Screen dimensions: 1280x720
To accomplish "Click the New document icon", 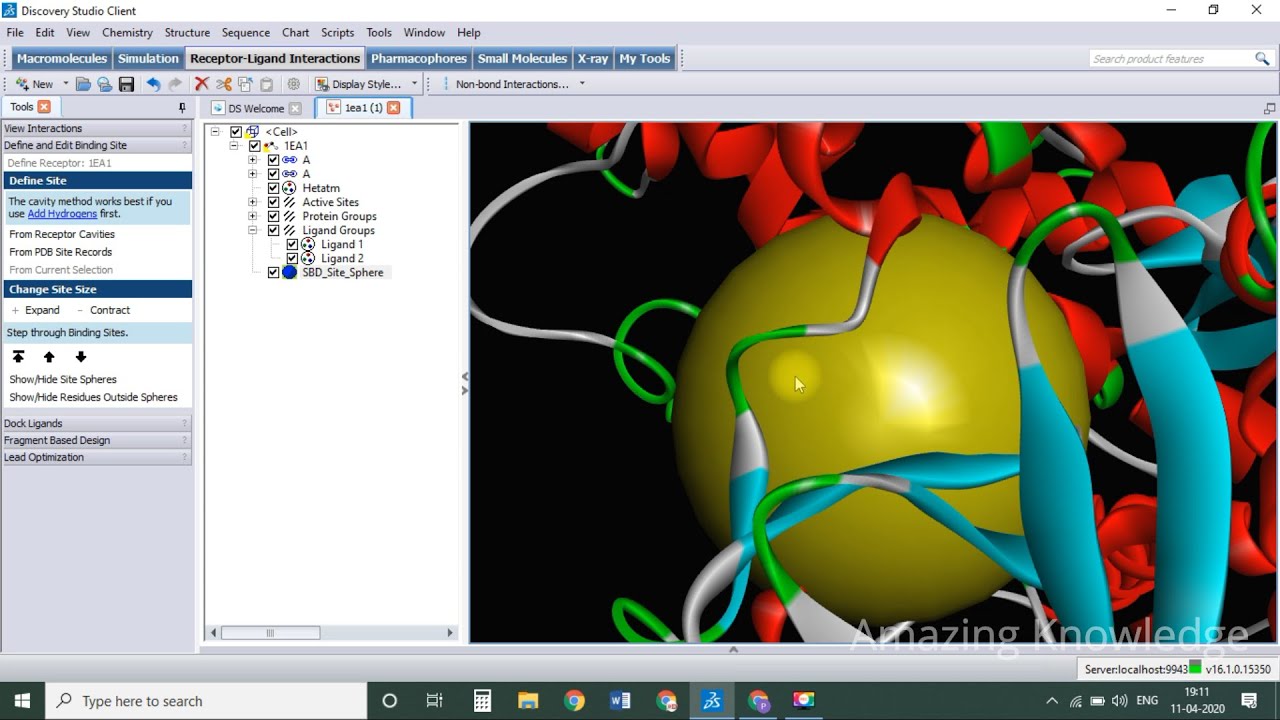I will point(22,84).
